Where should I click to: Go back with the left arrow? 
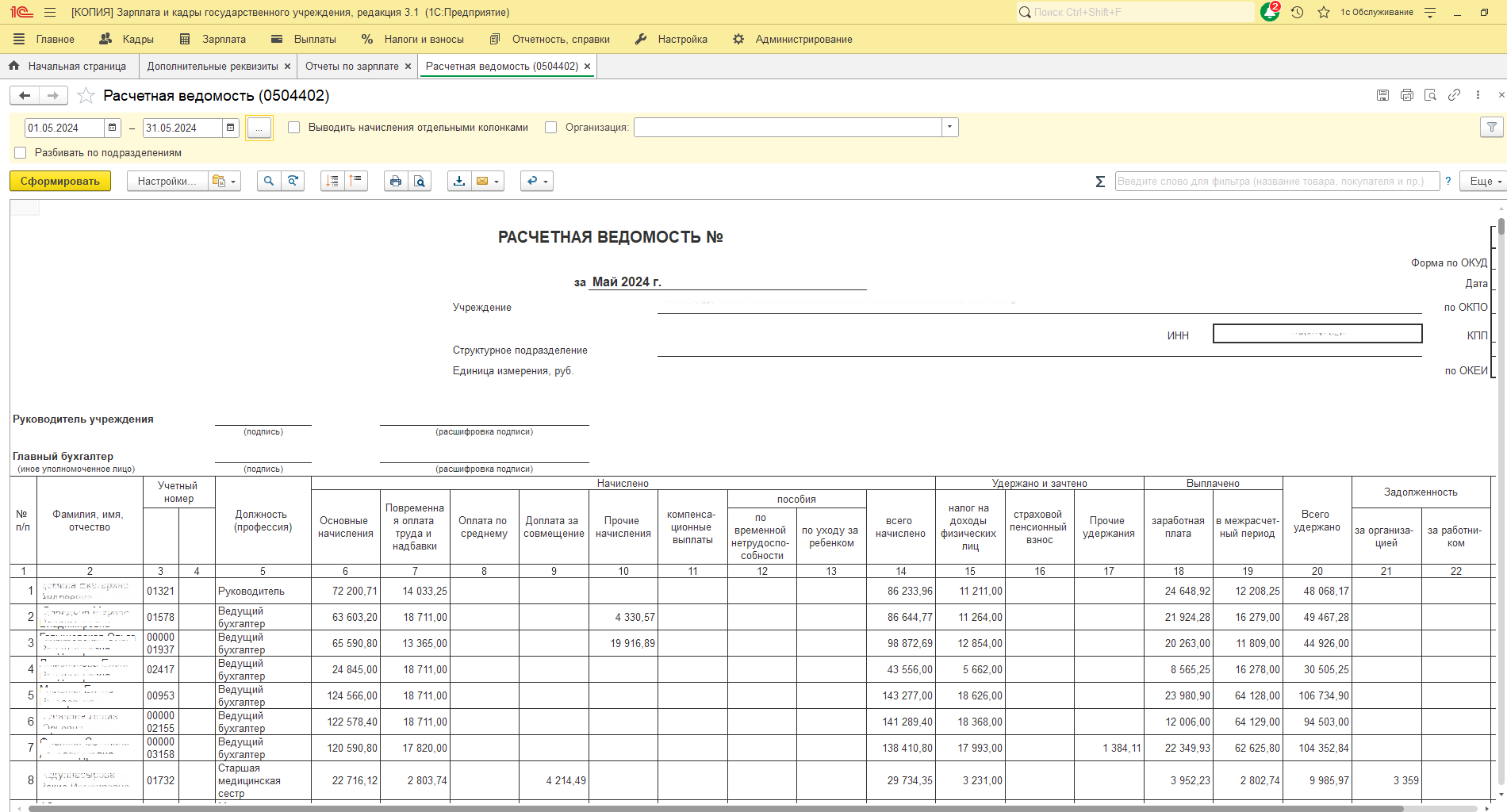(x=25, y=95)
